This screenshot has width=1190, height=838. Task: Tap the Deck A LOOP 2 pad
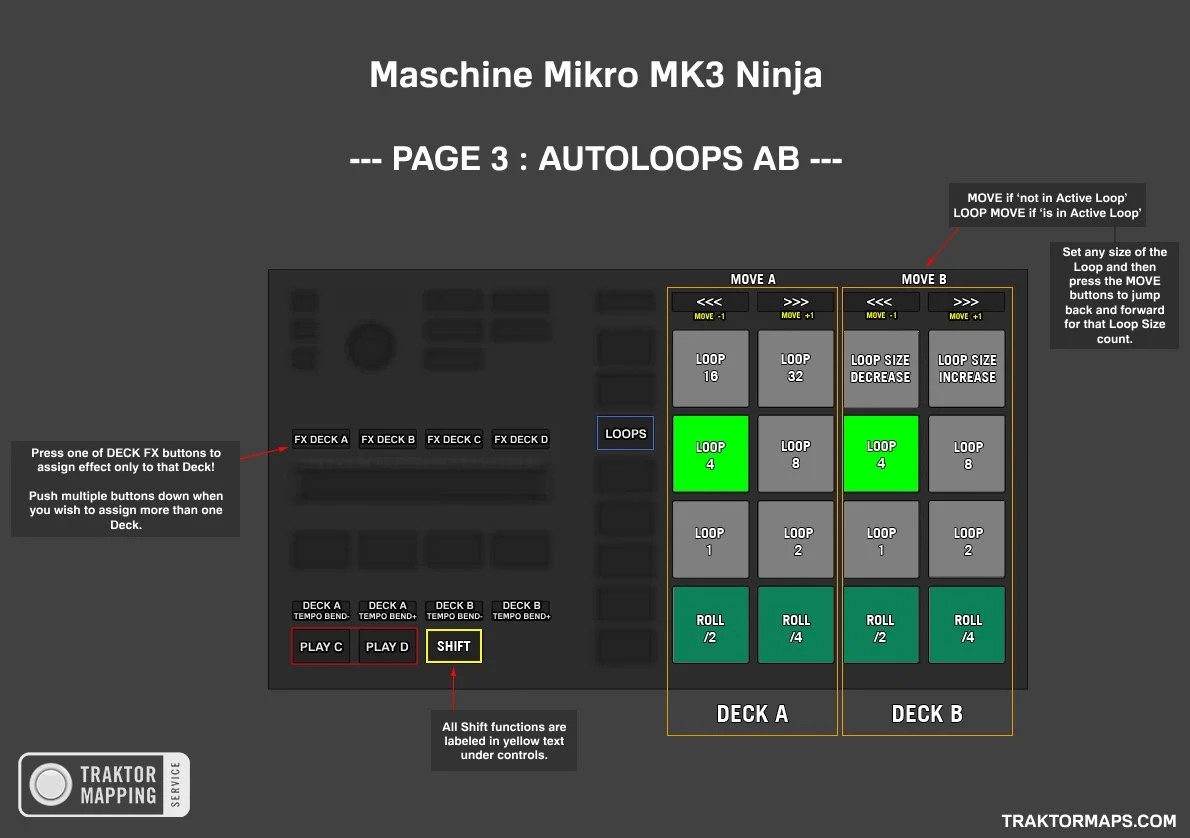click(795, 540)
